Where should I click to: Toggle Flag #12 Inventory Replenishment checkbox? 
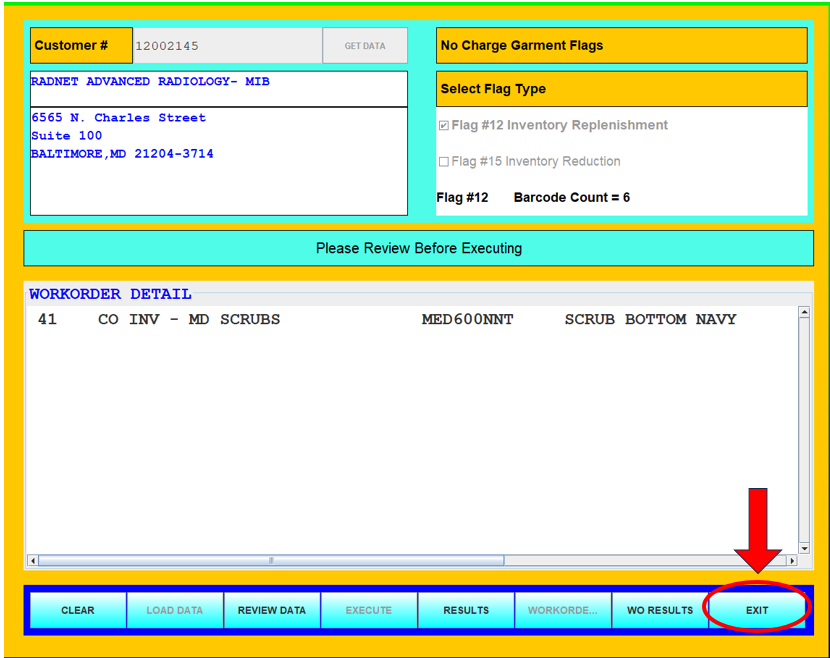(x=444, y=126)
